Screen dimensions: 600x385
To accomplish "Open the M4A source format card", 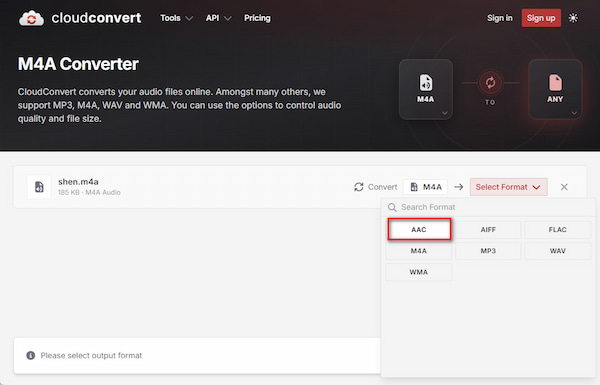I will click(x=426, y=89).
